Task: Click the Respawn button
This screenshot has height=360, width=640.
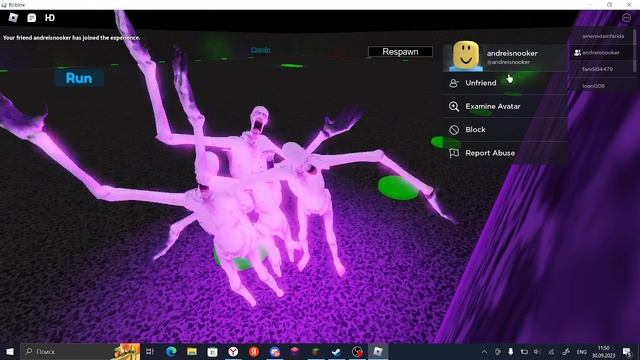Action: [x=400, y=52]
